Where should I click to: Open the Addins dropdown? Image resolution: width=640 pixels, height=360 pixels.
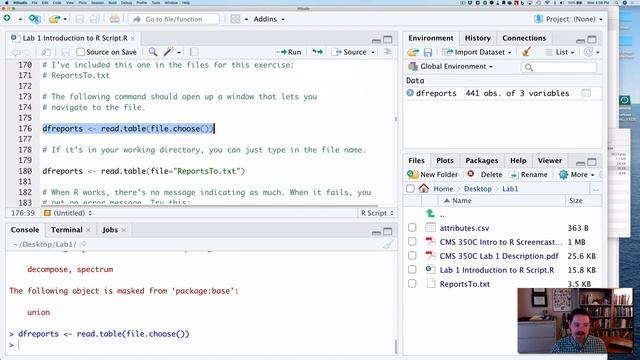tap(269, 19)
